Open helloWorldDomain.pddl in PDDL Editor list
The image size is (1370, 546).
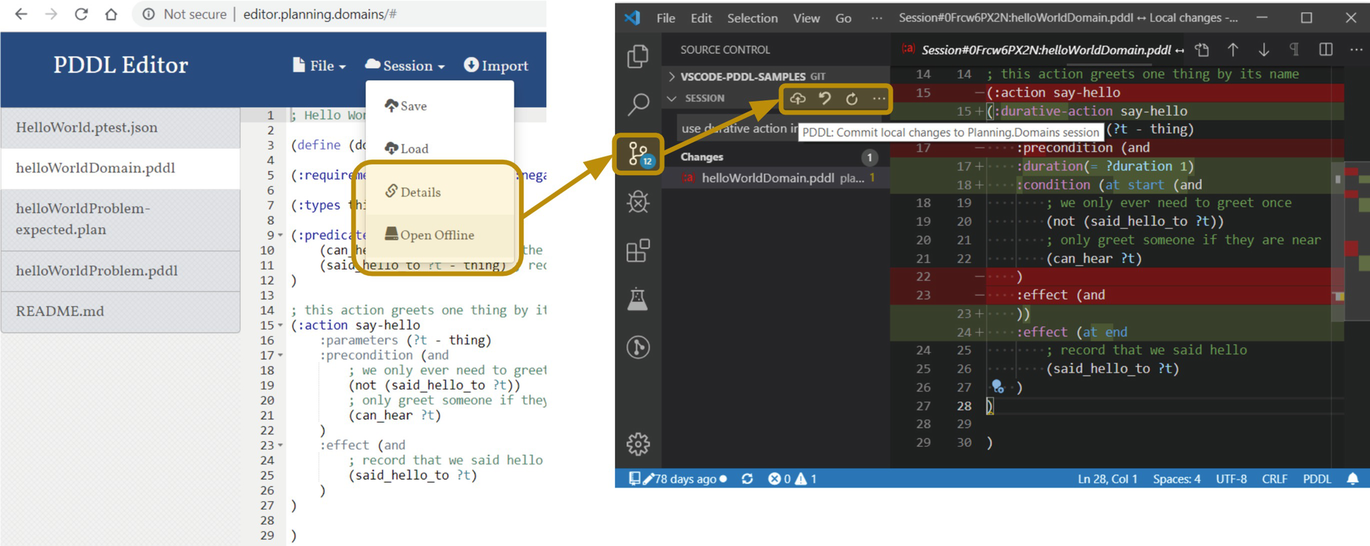[x=120, y=168]
